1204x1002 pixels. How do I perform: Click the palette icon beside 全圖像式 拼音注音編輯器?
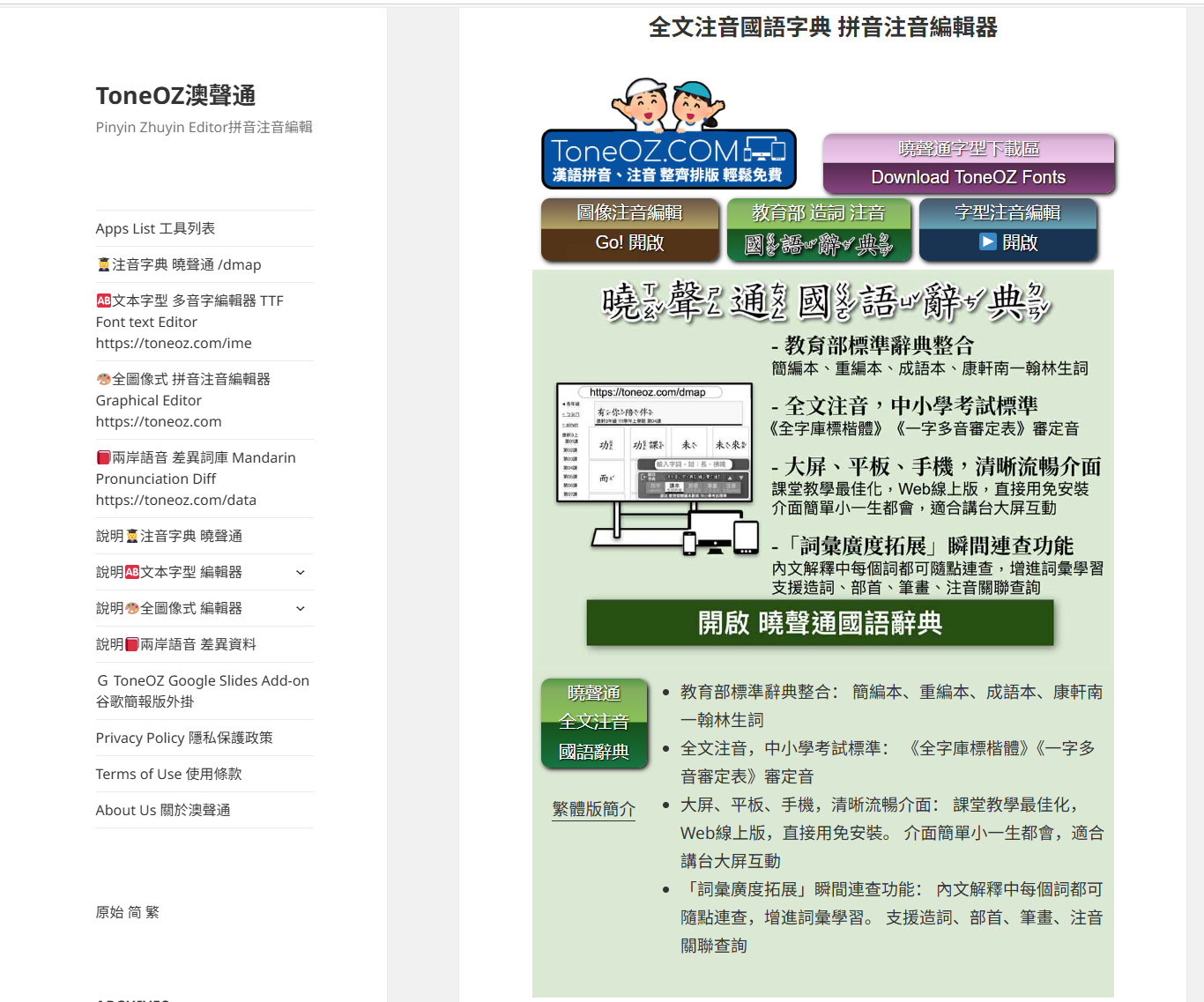tap(104, 379)
